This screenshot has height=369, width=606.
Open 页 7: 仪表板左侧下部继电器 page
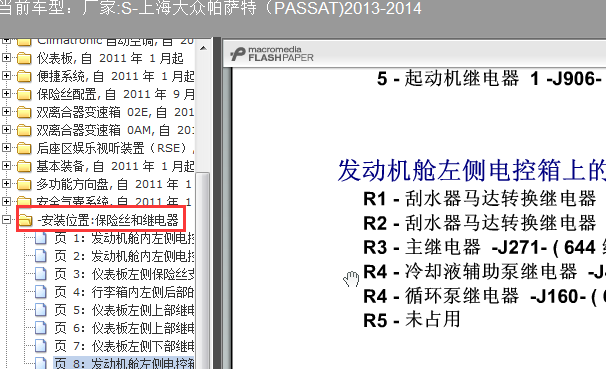pos(124,346)
